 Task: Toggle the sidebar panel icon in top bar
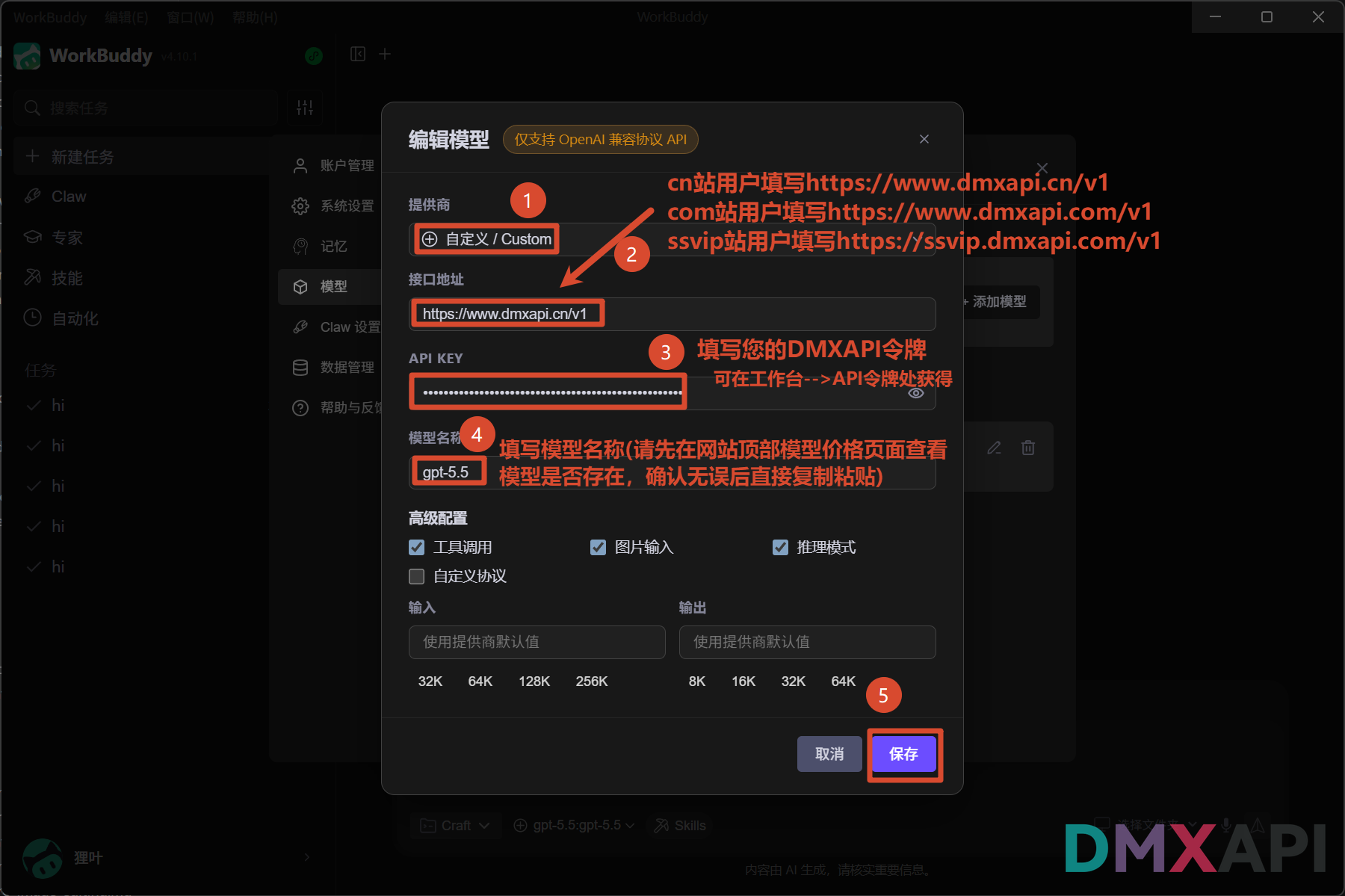358,54
